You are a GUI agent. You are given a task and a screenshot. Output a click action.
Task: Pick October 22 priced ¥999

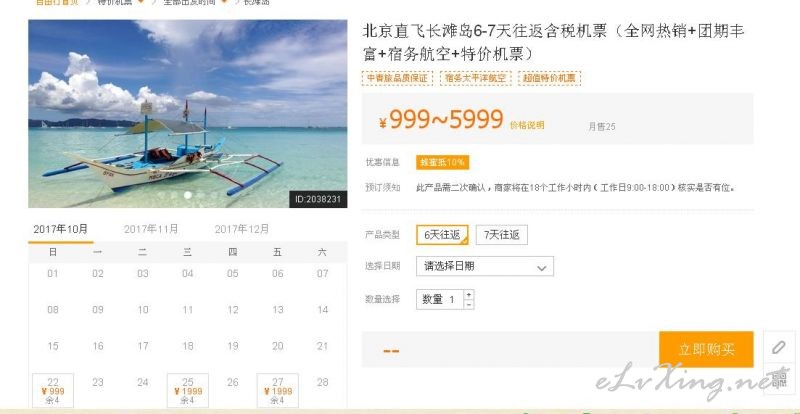53,391
